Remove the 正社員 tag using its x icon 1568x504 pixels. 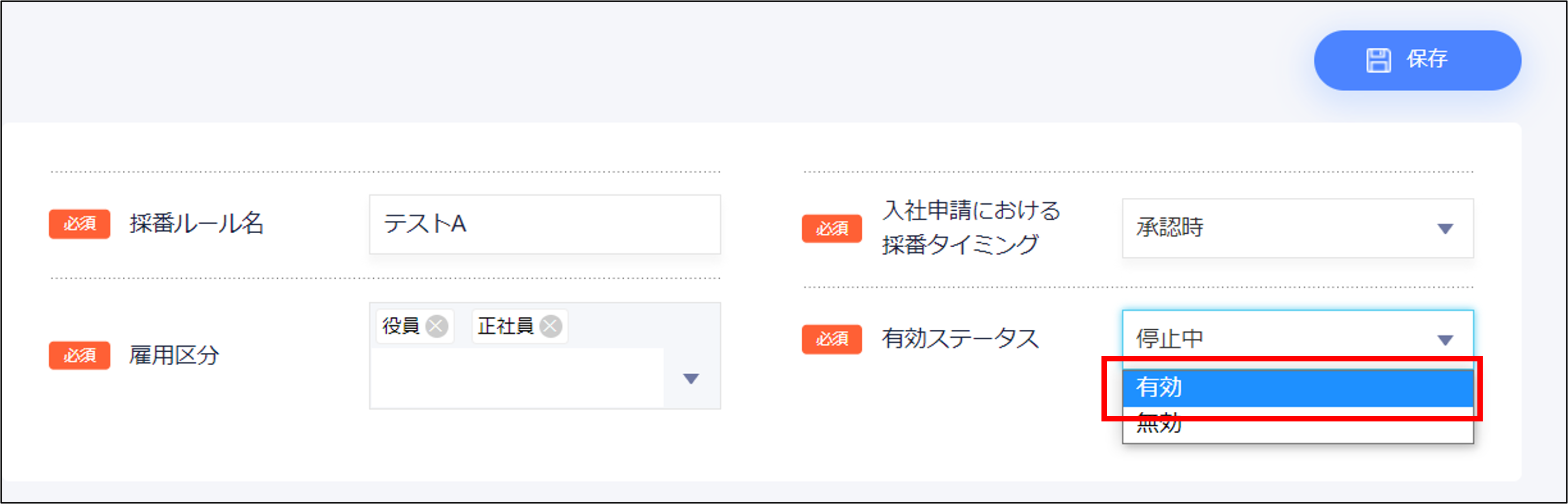[x=551, y=327]
